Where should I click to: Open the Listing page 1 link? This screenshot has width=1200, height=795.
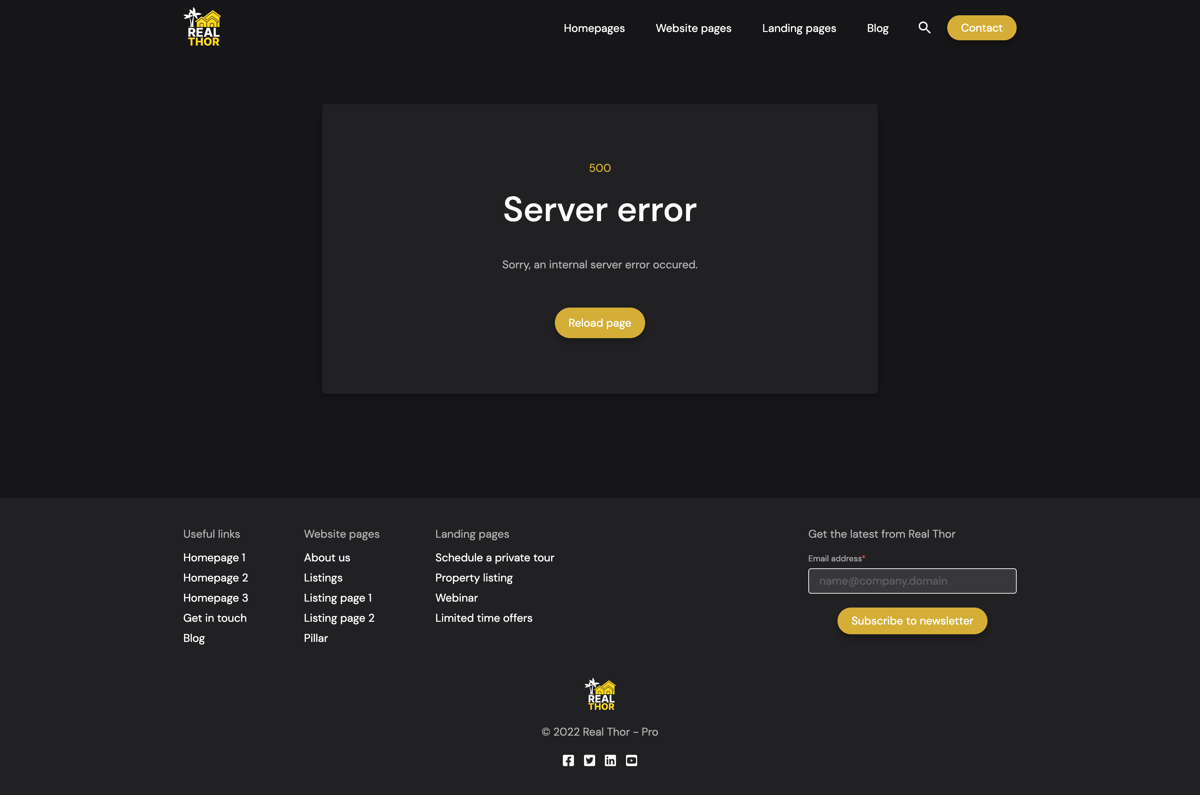pyautogui.click(x=337, y=598)
